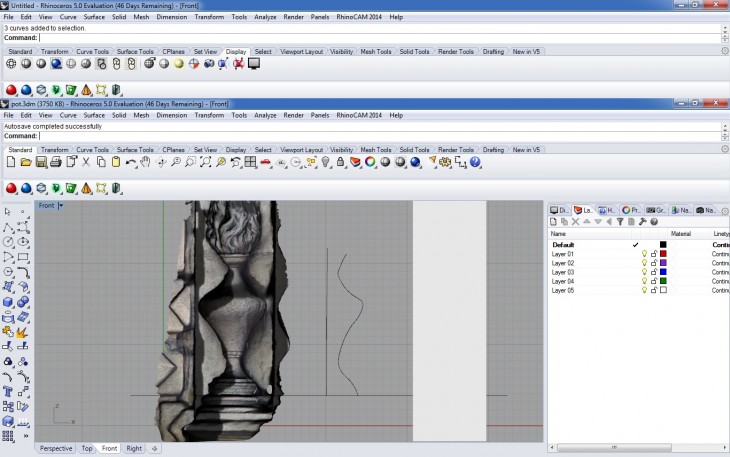
Task: Change Layer 02 purple color swatch
Action: tap(662, 263)
